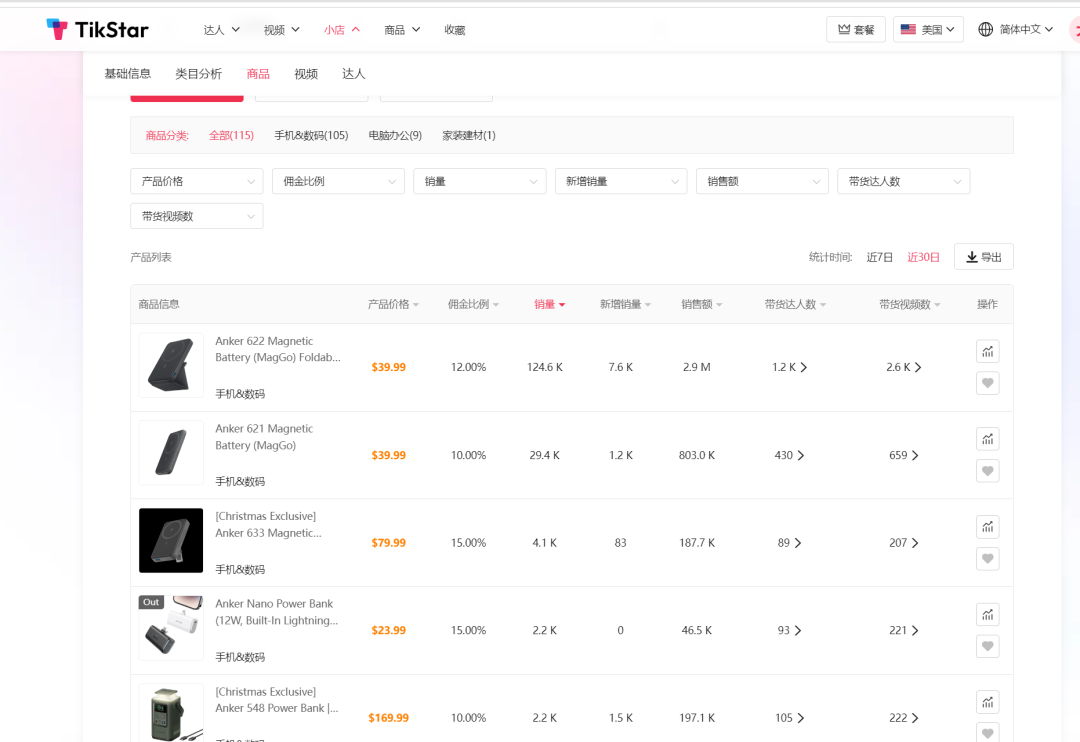The image size is (1080, 742).
Task: Open Anker 622 Magnetic Battery product thumbnail
Action: point(171,365)
